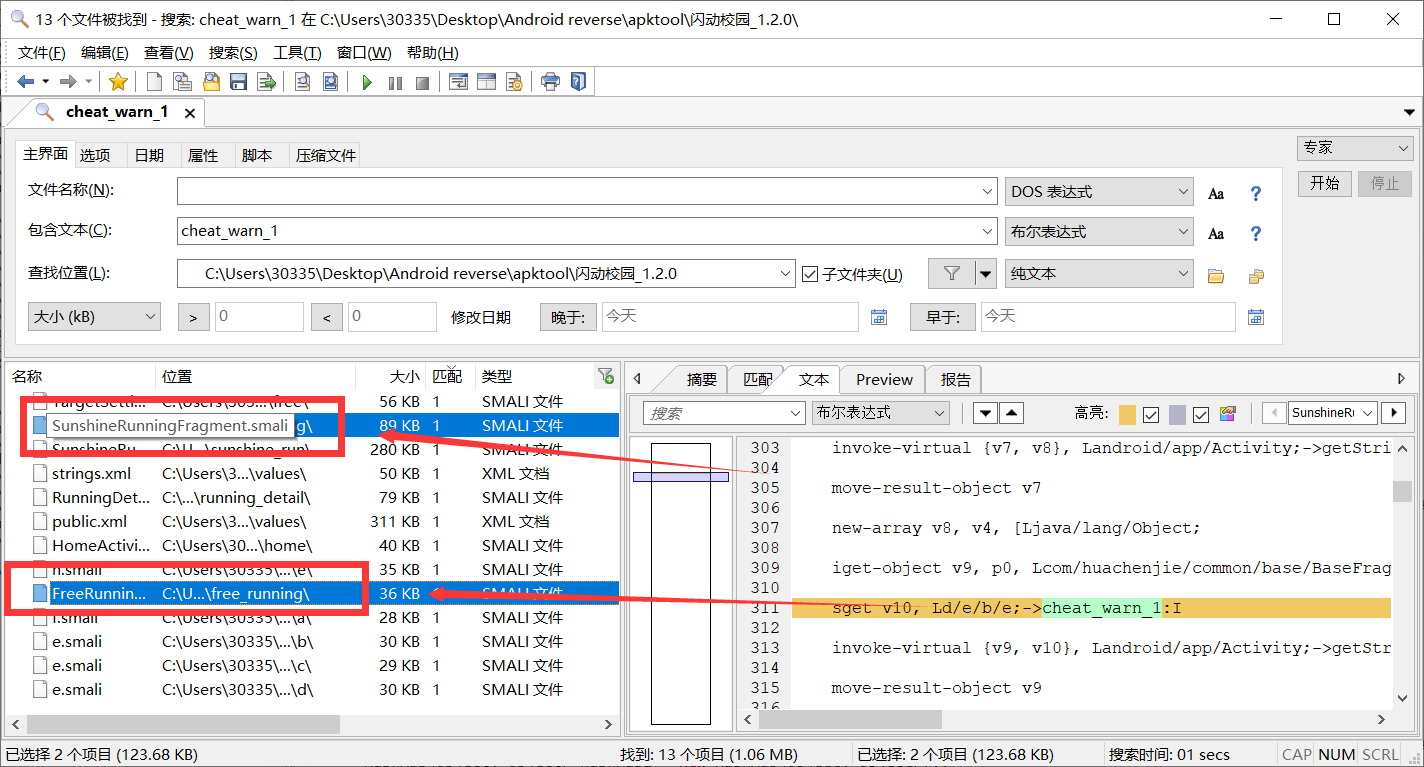
Task: Toggle the yellow highlight checkbox
Action: (x=1151, y=414)
